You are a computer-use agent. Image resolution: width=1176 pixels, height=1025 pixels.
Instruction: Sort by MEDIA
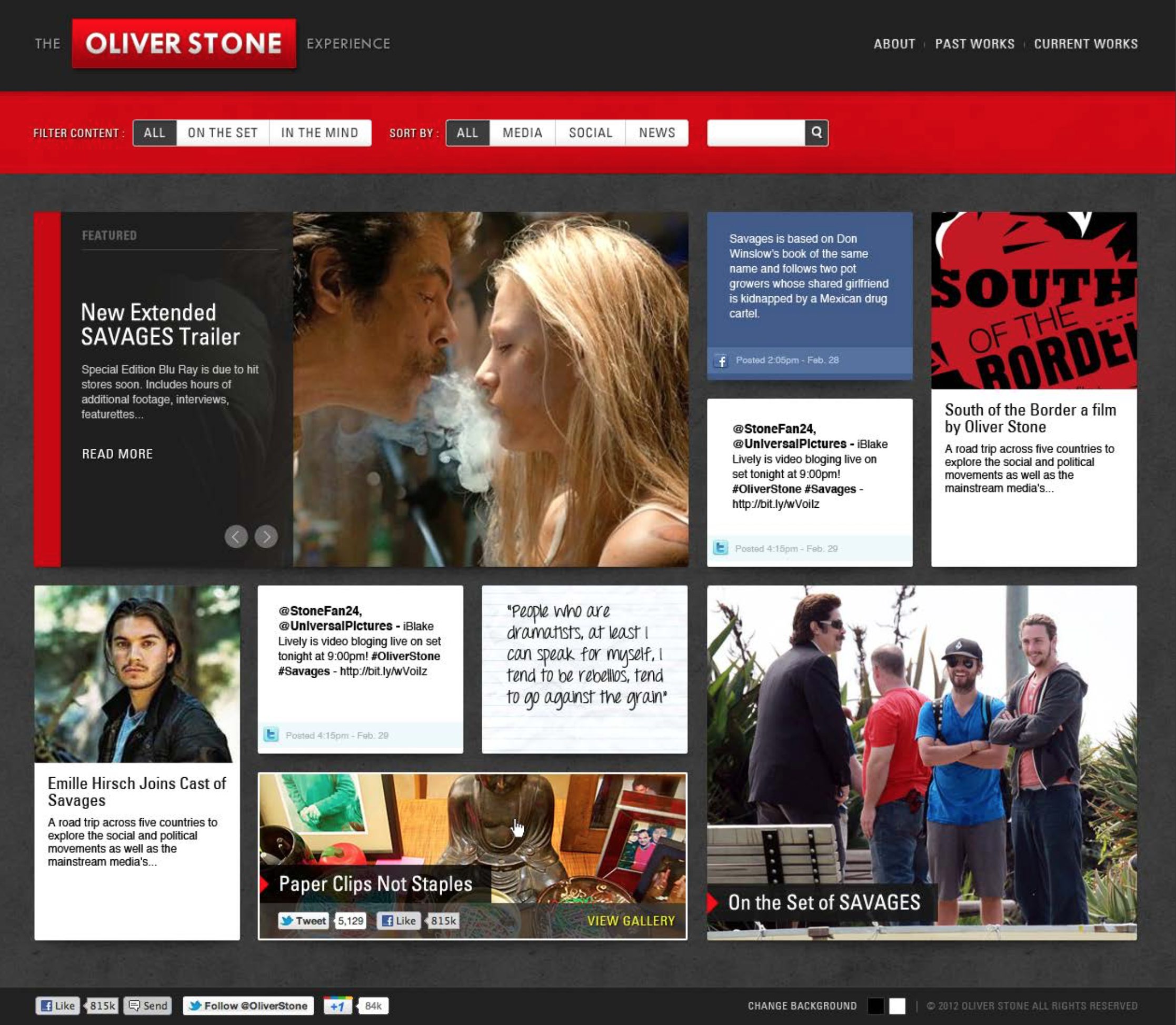(523, 133)
